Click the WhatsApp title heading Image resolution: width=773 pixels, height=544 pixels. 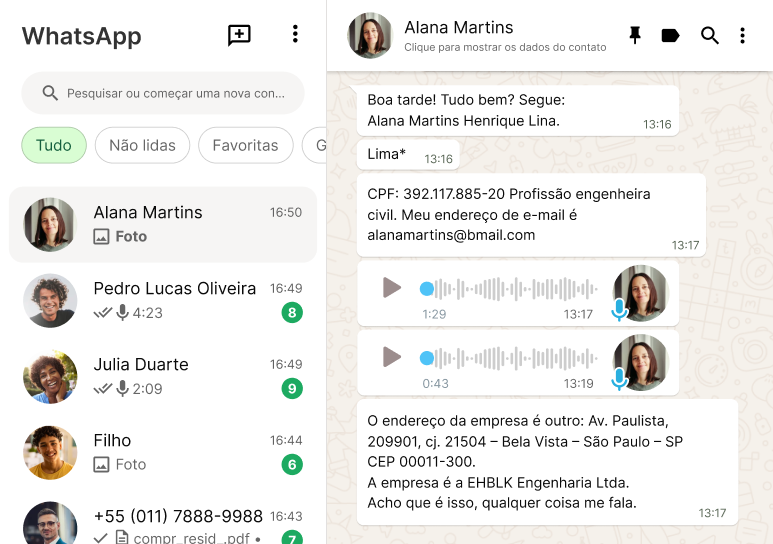coord(81,36)
